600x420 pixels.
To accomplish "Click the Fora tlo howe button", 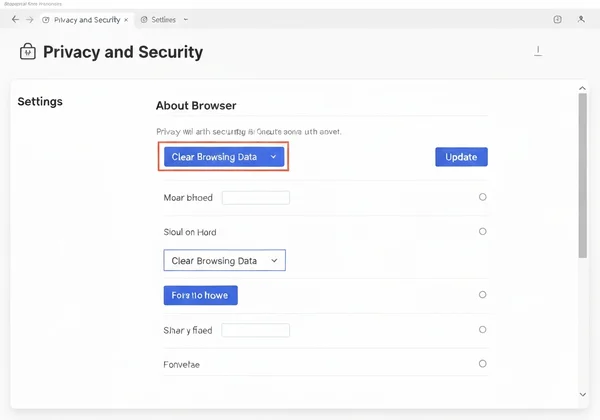I will pos(201,295).
